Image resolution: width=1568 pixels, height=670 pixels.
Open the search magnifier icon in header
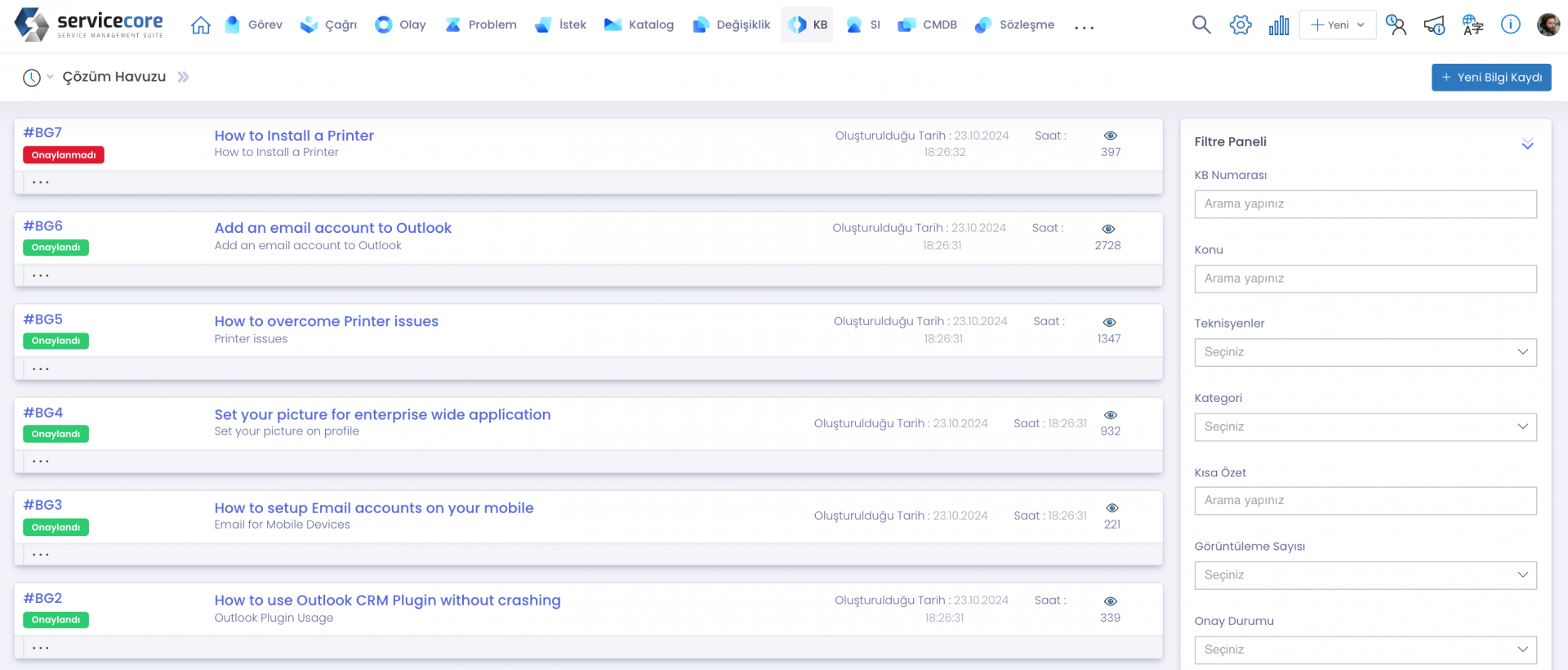pyautogui.click(x=1200, y=25)
